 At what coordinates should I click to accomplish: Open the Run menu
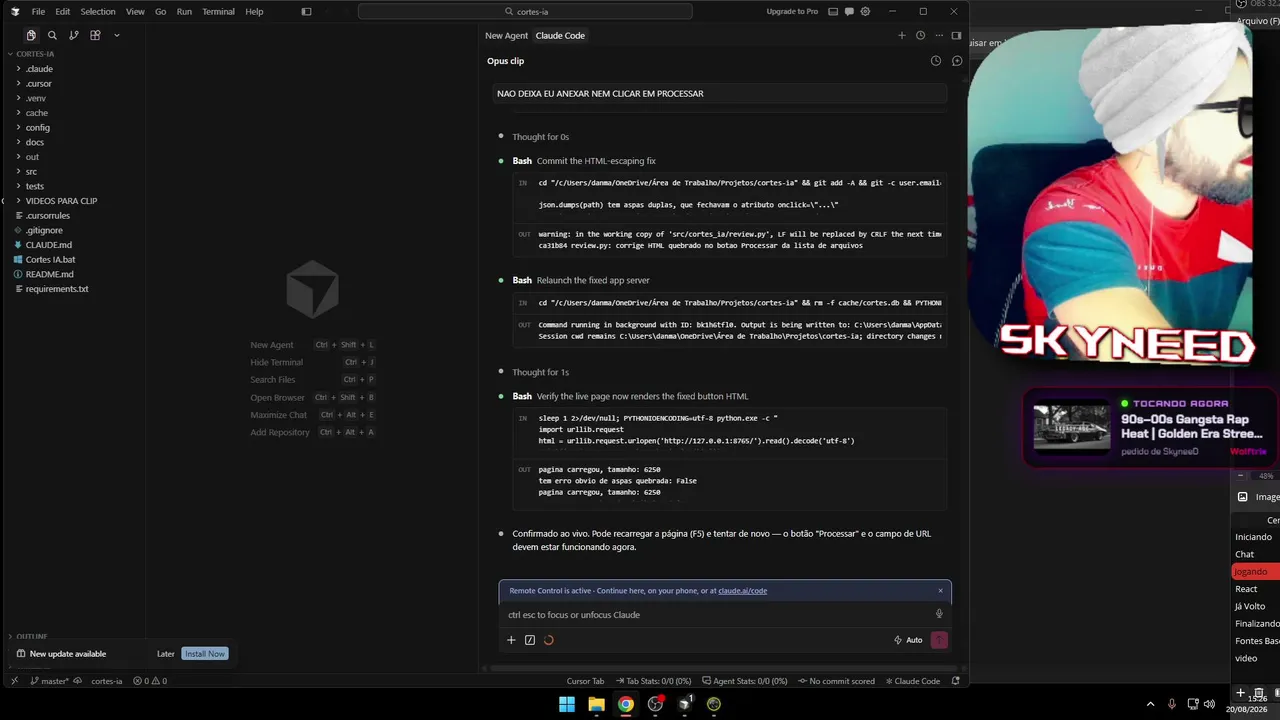(184, 12)
